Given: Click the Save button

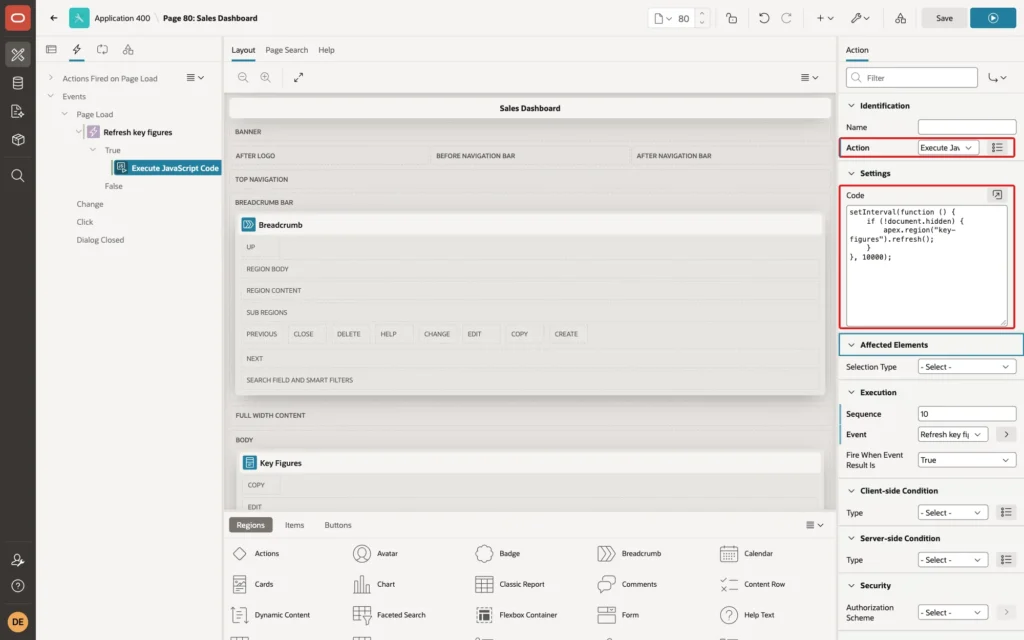Looking at the screenshot, I should tap(944, 18).
